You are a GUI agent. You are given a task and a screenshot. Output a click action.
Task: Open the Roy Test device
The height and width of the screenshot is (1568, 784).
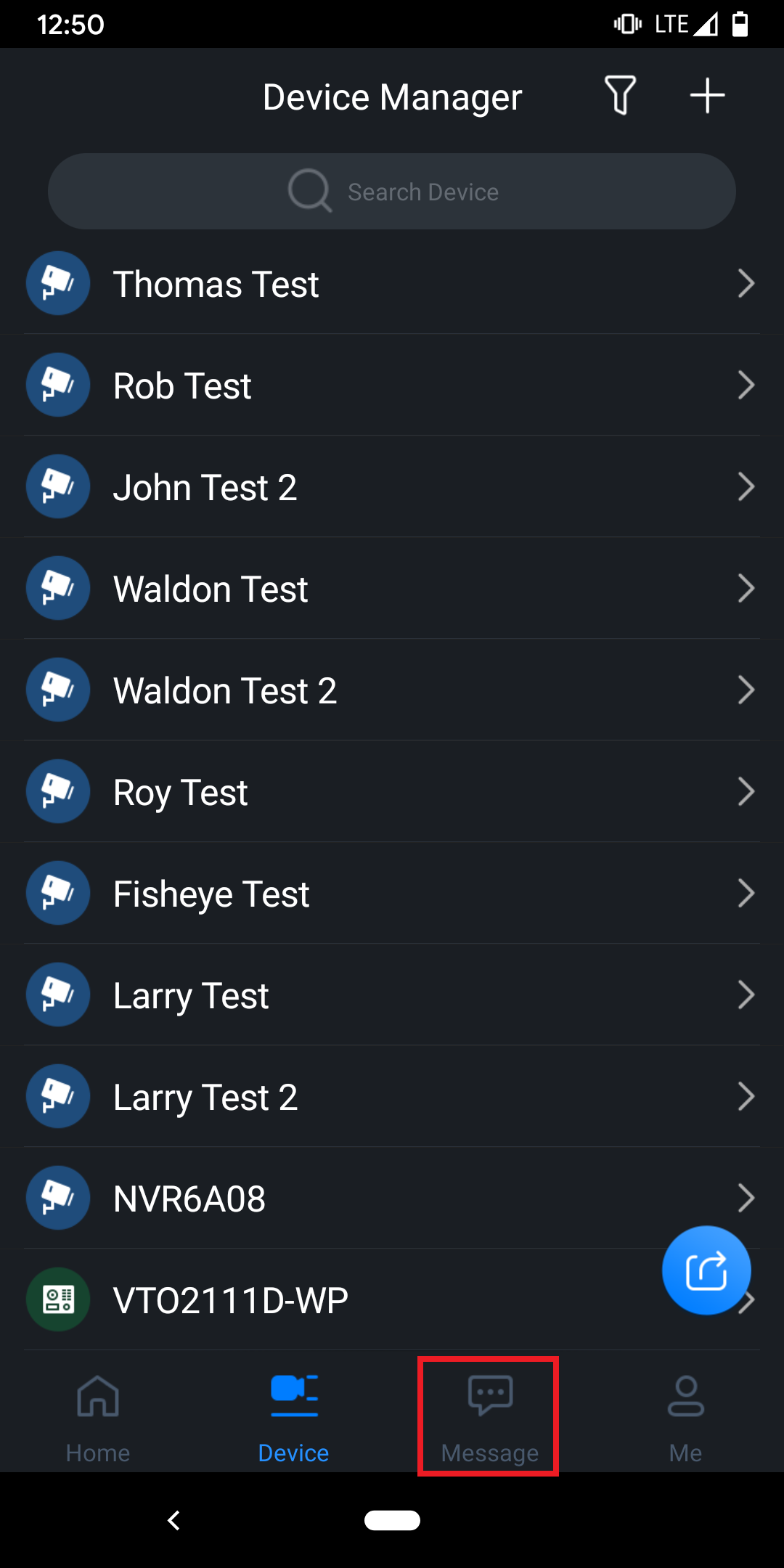click(x=181, y=792)
